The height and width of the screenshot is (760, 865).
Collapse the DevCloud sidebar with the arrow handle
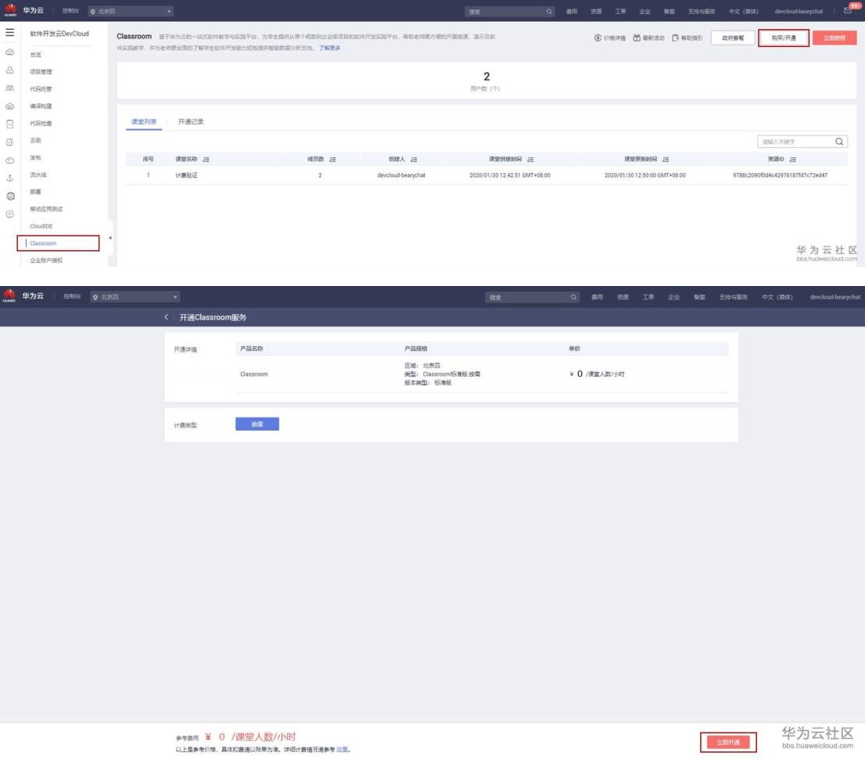click(x=110, y=238)
